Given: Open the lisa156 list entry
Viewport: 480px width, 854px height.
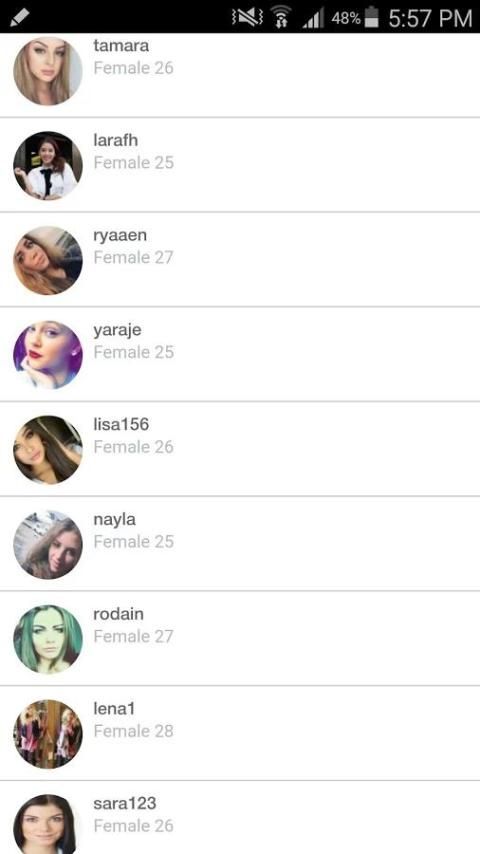Looking at the screenshot, I should pos(240,449).
